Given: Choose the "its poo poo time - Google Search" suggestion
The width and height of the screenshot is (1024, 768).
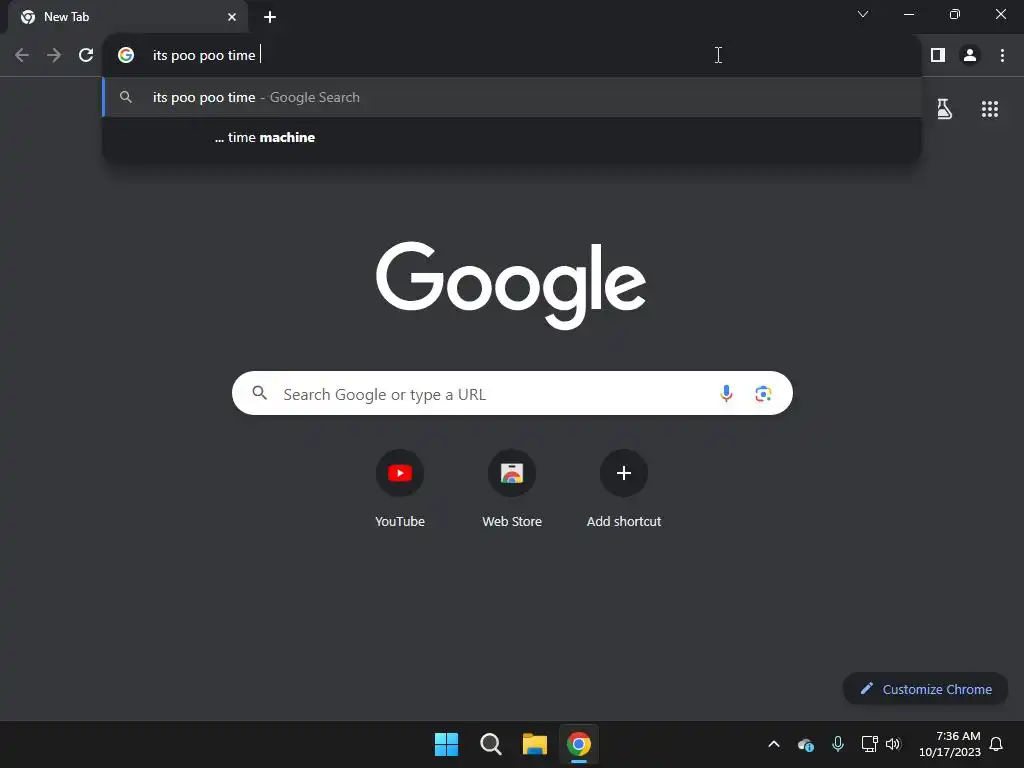Looking at the screenshot, I should point(512,97).
